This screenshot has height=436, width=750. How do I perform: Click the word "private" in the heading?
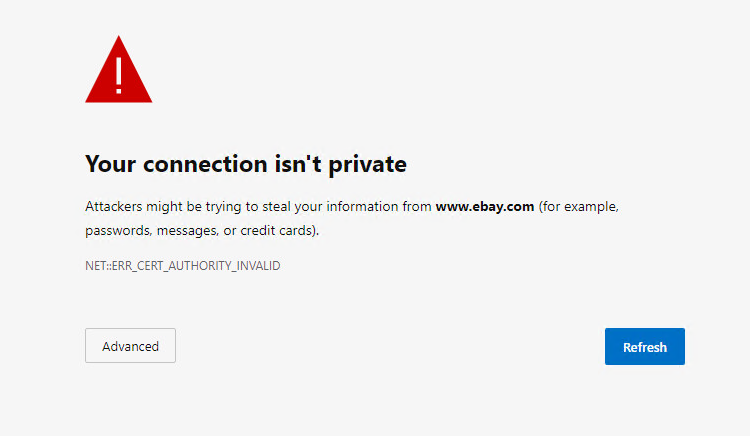367,166
